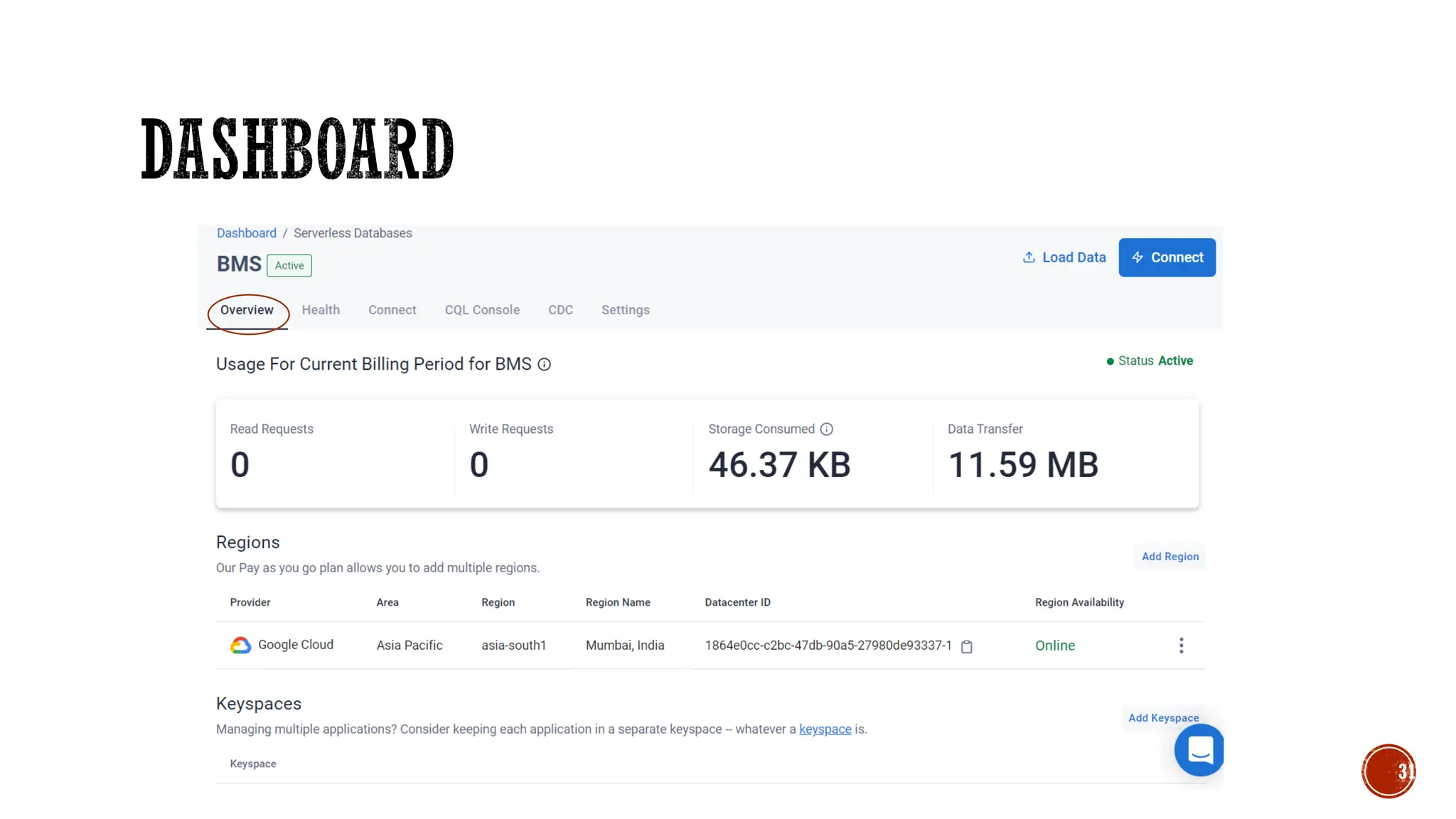Open the CQL Console tab

click(x=482, y=310)
